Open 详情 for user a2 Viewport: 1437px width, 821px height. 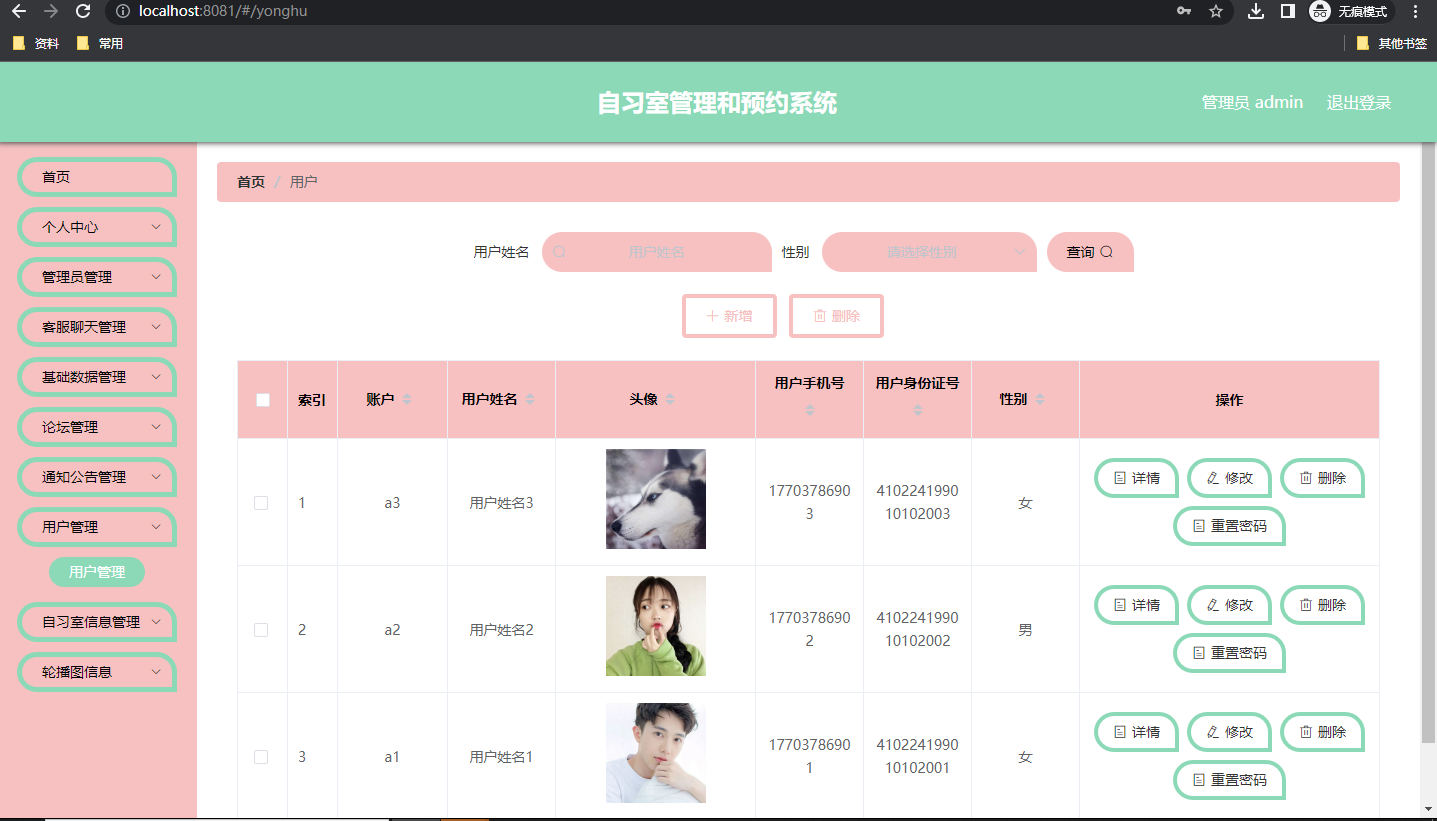[x=1137, y=605]
